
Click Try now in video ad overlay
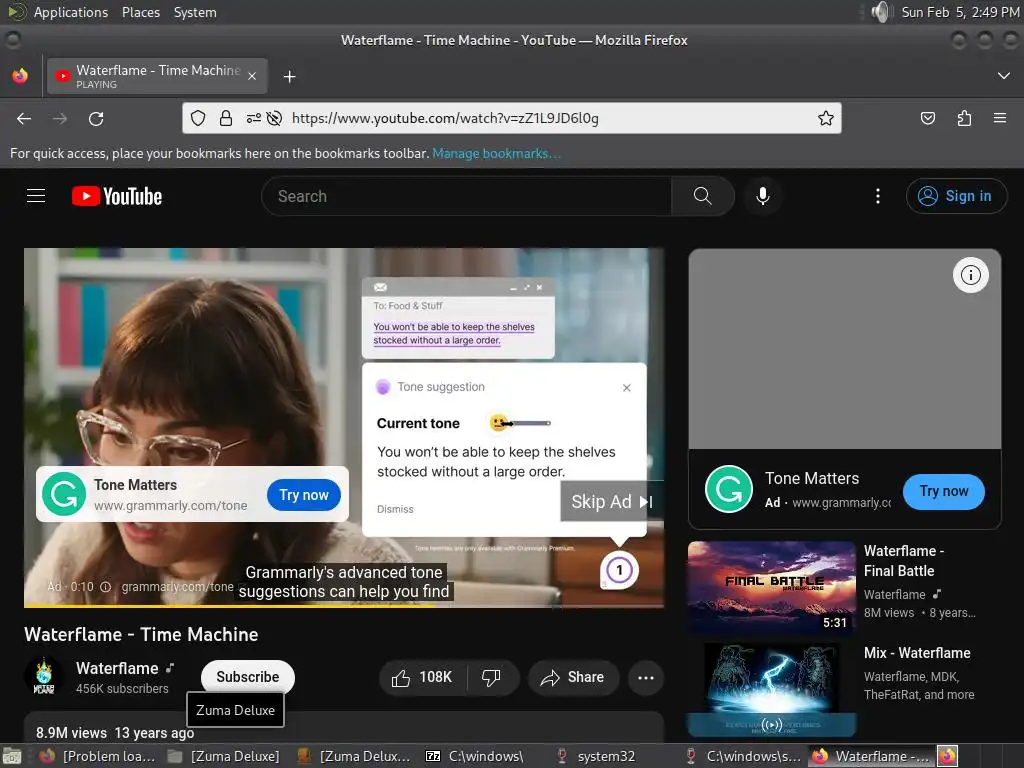(x=304, y=495)
